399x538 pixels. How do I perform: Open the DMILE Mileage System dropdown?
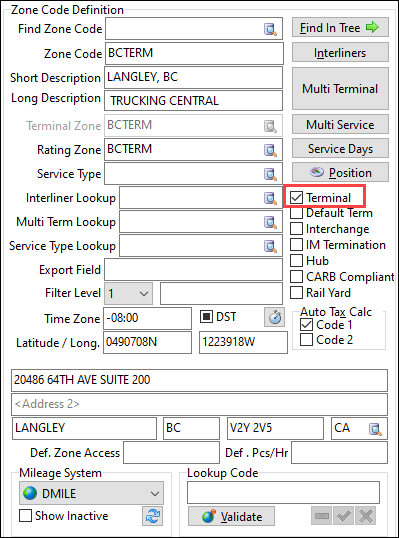(x=91, y=493)
